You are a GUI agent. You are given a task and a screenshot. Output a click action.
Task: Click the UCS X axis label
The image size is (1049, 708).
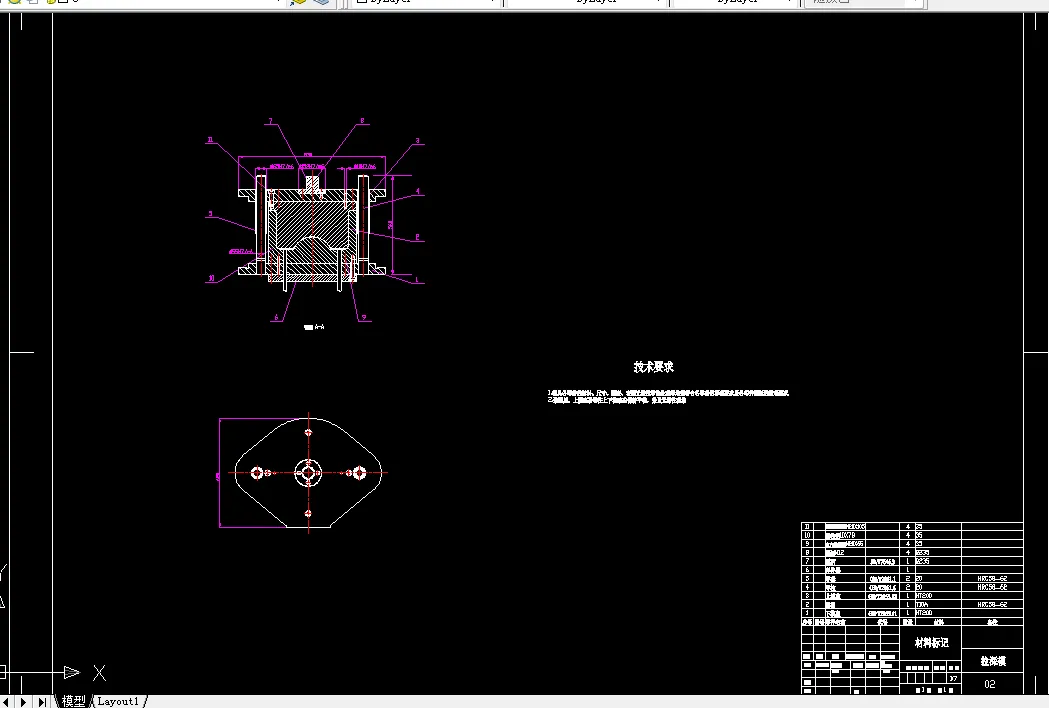pyautogui.click(x=99, y=673)
